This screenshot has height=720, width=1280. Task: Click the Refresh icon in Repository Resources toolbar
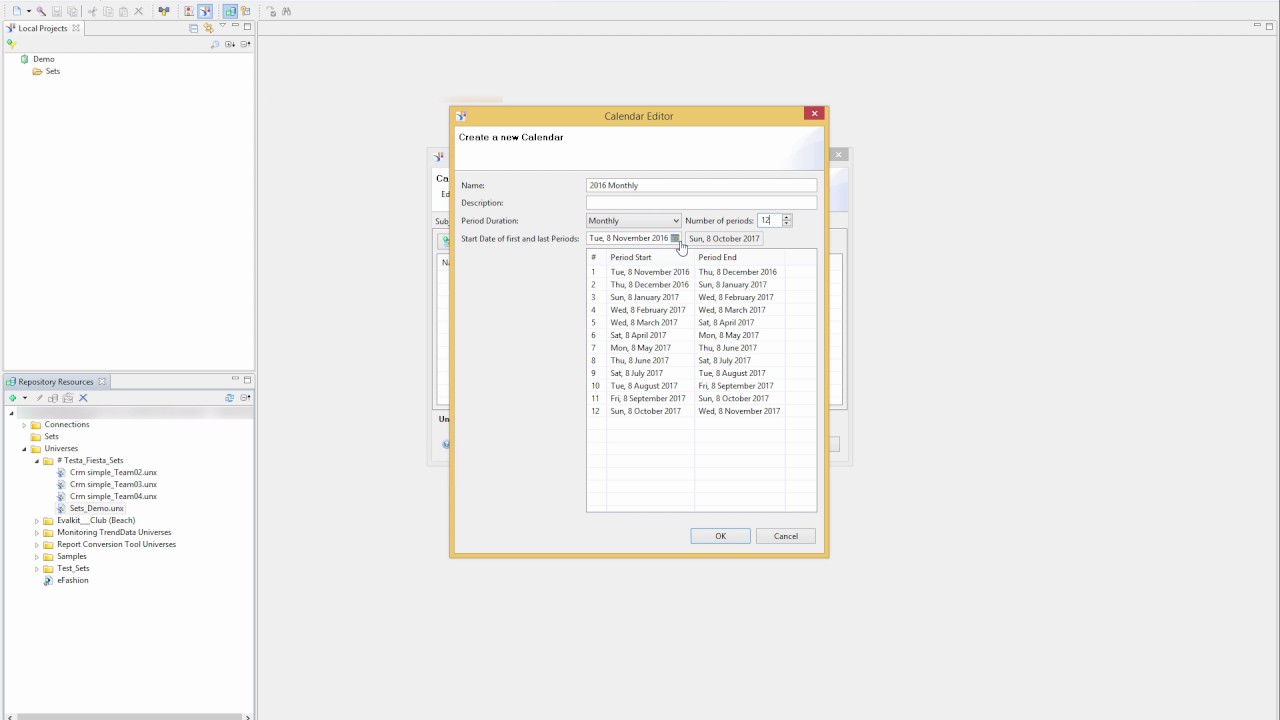coord(229,398)
